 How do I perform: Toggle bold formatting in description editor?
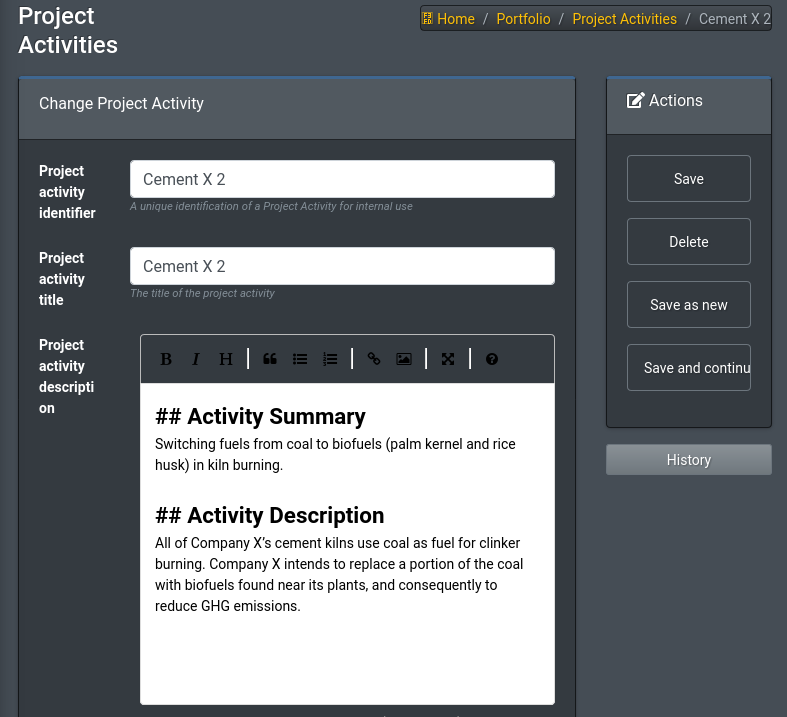click(166, 359)
